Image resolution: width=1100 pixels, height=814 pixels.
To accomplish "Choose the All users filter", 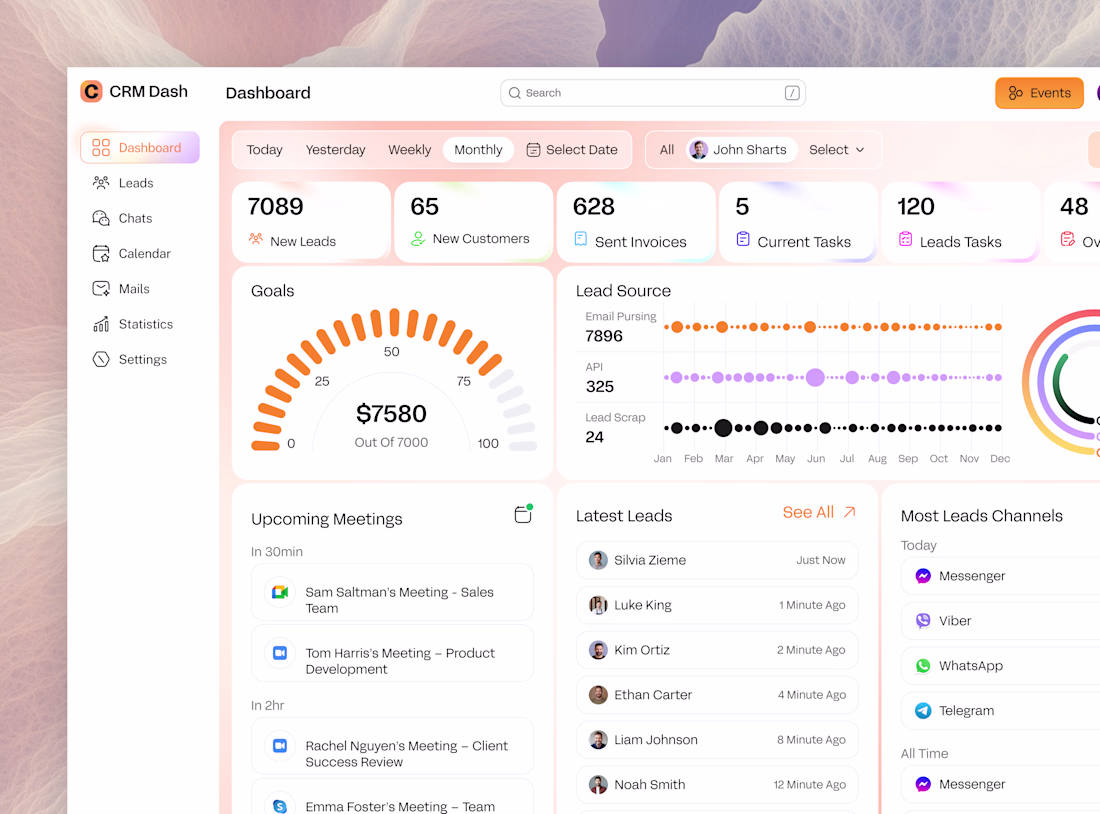I will [666, 149].
